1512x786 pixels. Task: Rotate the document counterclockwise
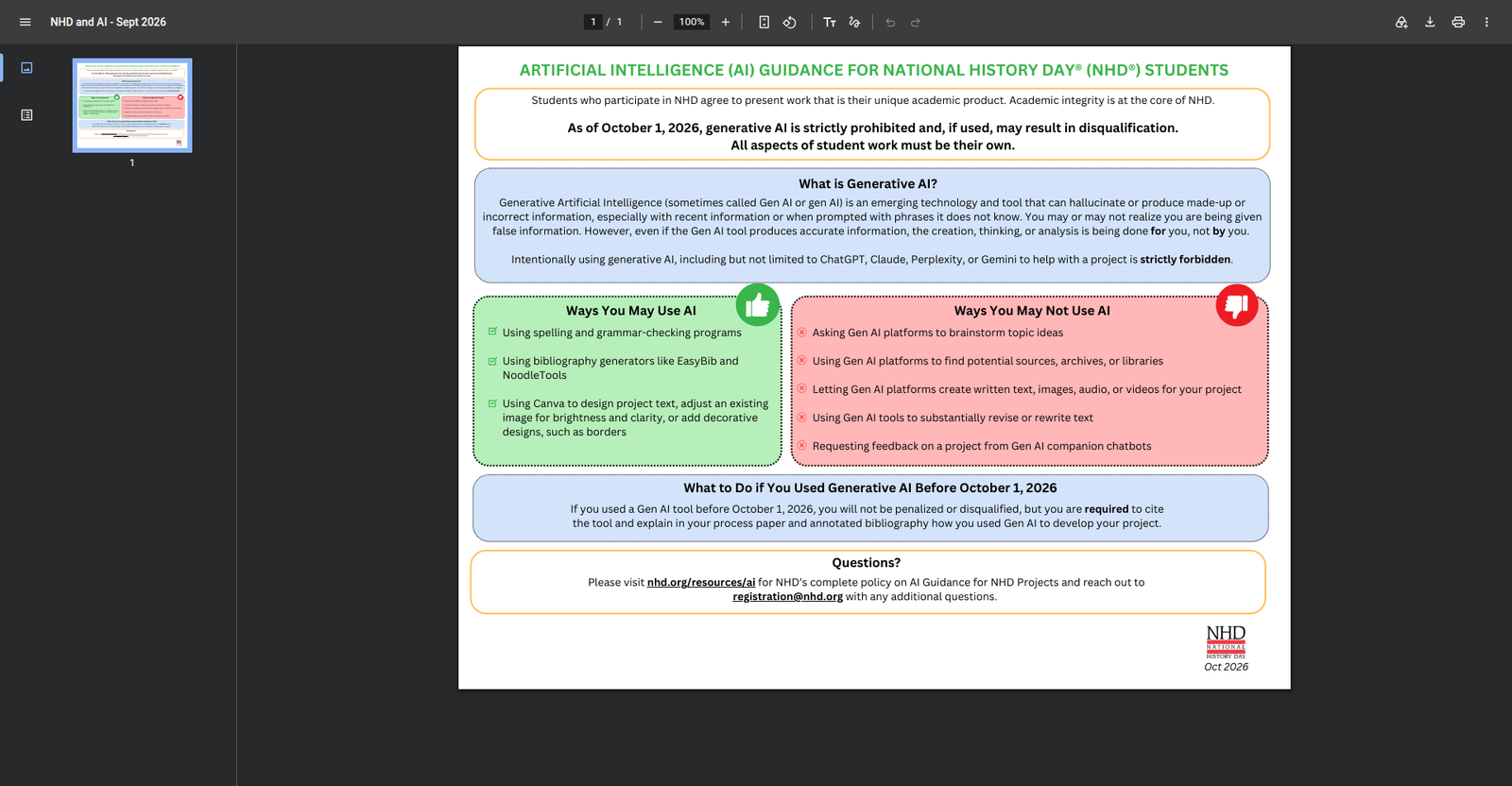(790, 22)
